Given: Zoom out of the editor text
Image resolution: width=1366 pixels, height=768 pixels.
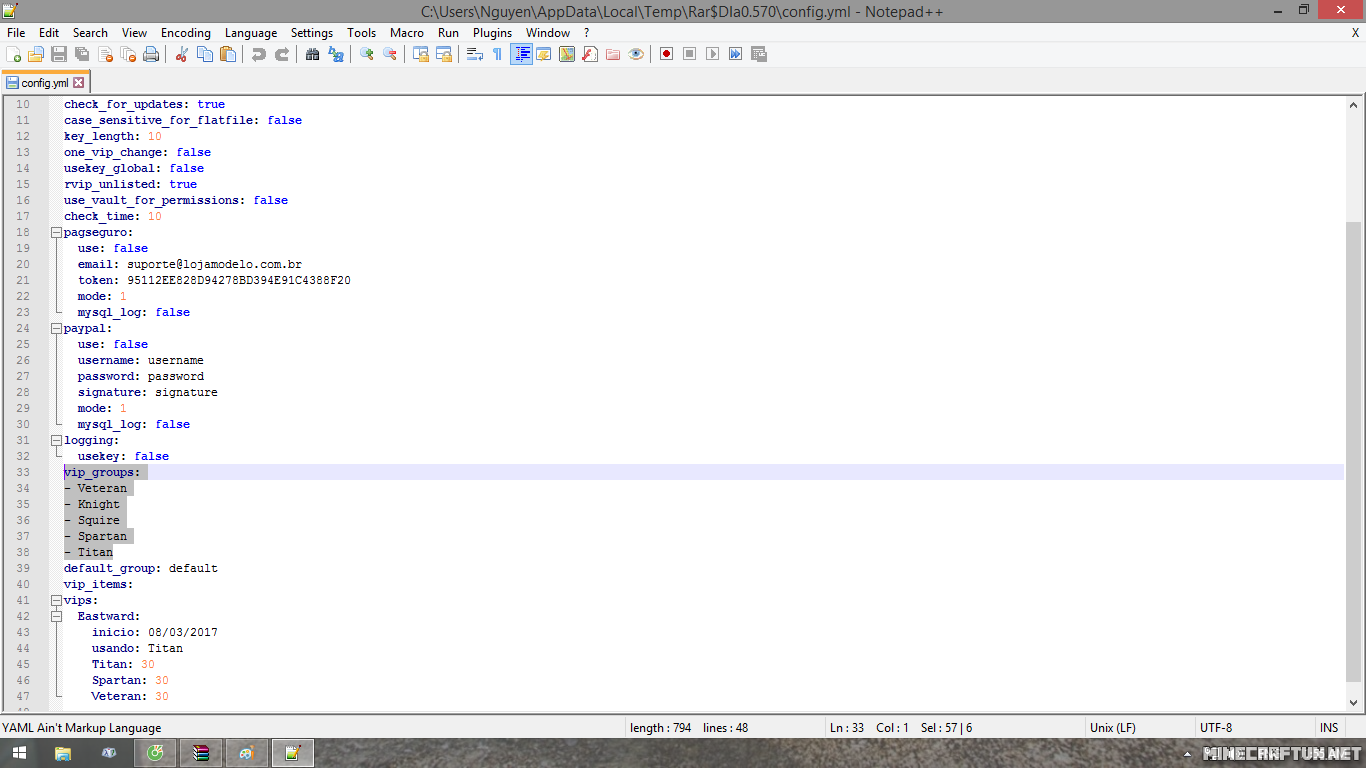Looking at the screenshot, I should [x=390, y=54].
